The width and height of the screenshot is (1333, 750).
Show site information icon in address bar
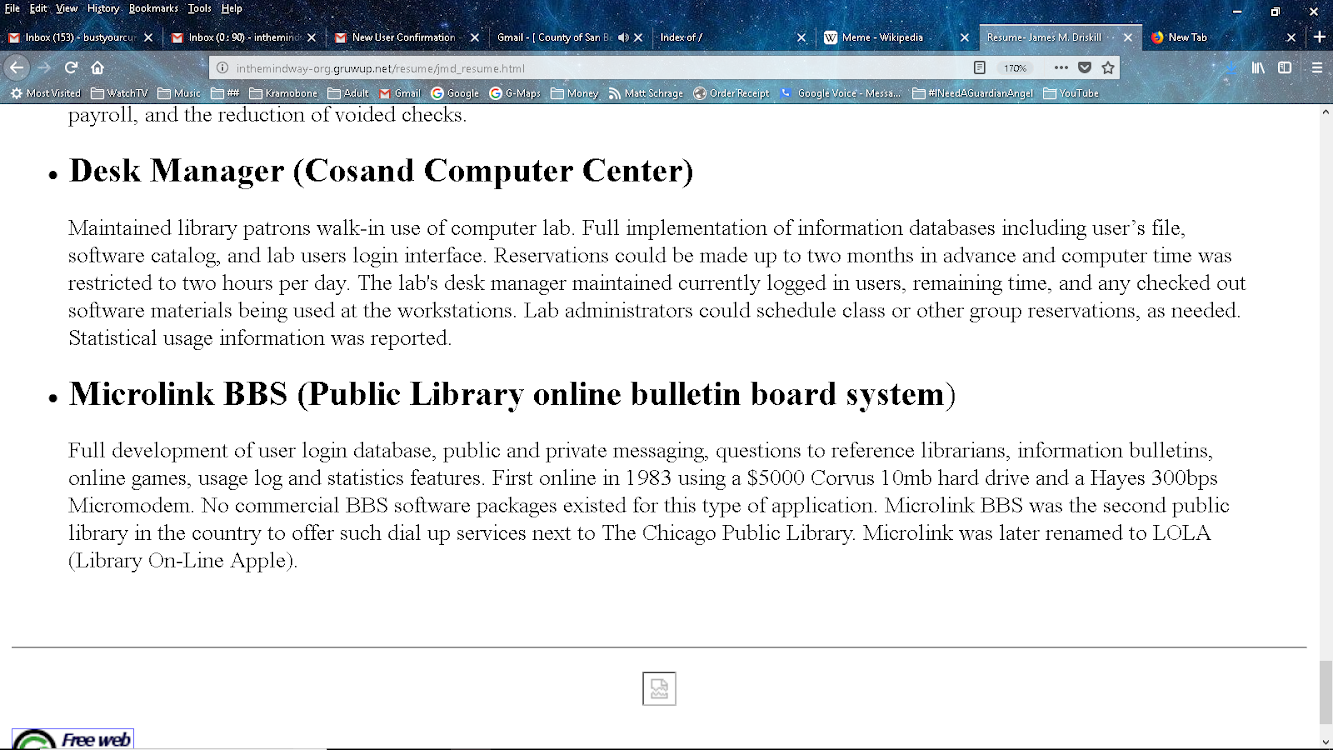click(221, 68)
